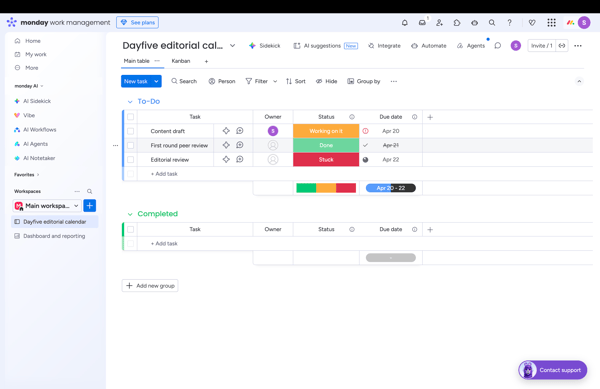The image size is (600, 389).
Task: Open the board title dropdown arrow
Action: pos(232,46)
